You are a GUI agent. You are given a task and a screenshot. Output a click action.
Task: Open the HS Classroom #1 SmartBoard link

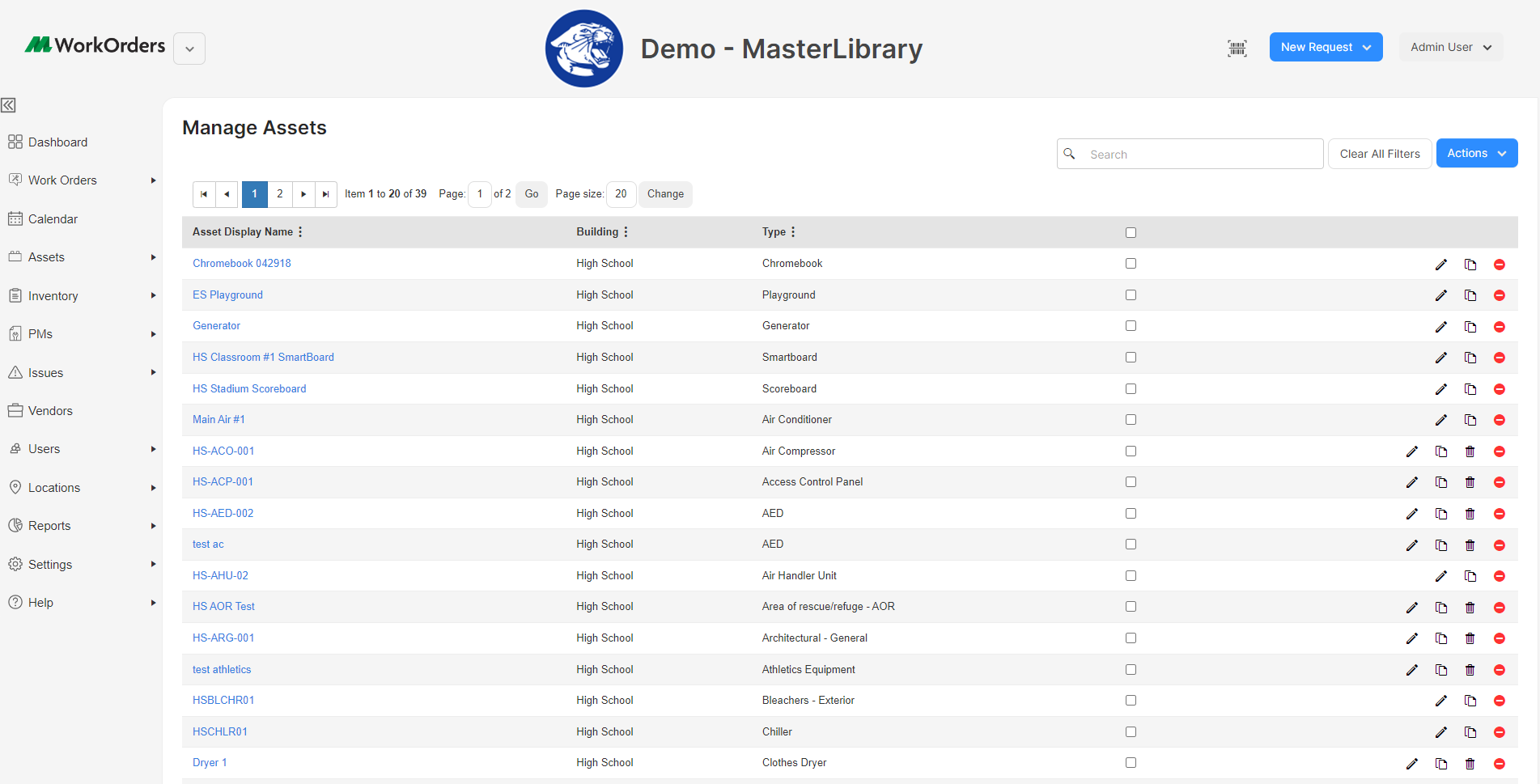coord(263,358)
